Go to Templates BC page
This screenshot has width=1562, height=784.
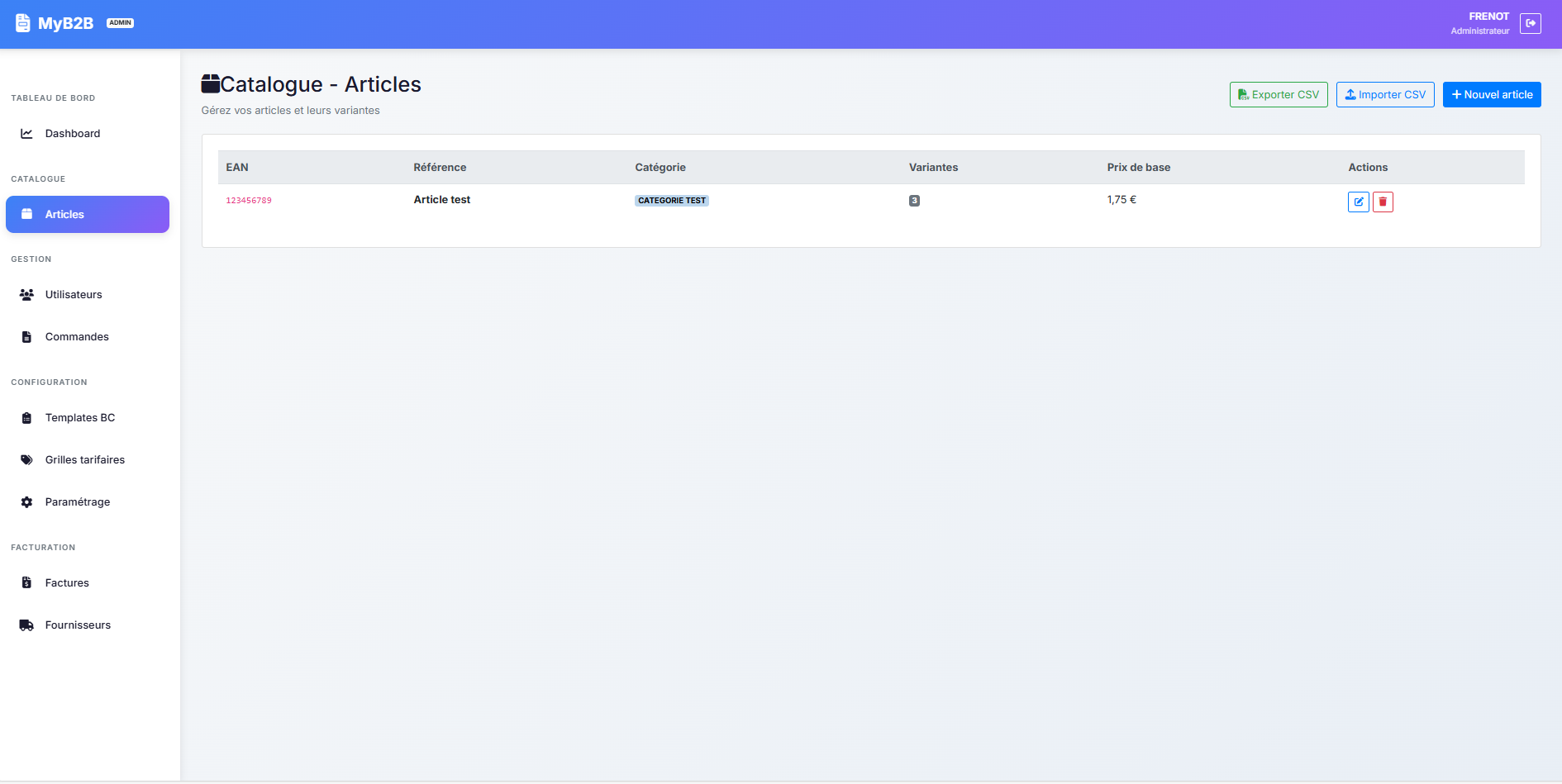[x=80, y=418]
